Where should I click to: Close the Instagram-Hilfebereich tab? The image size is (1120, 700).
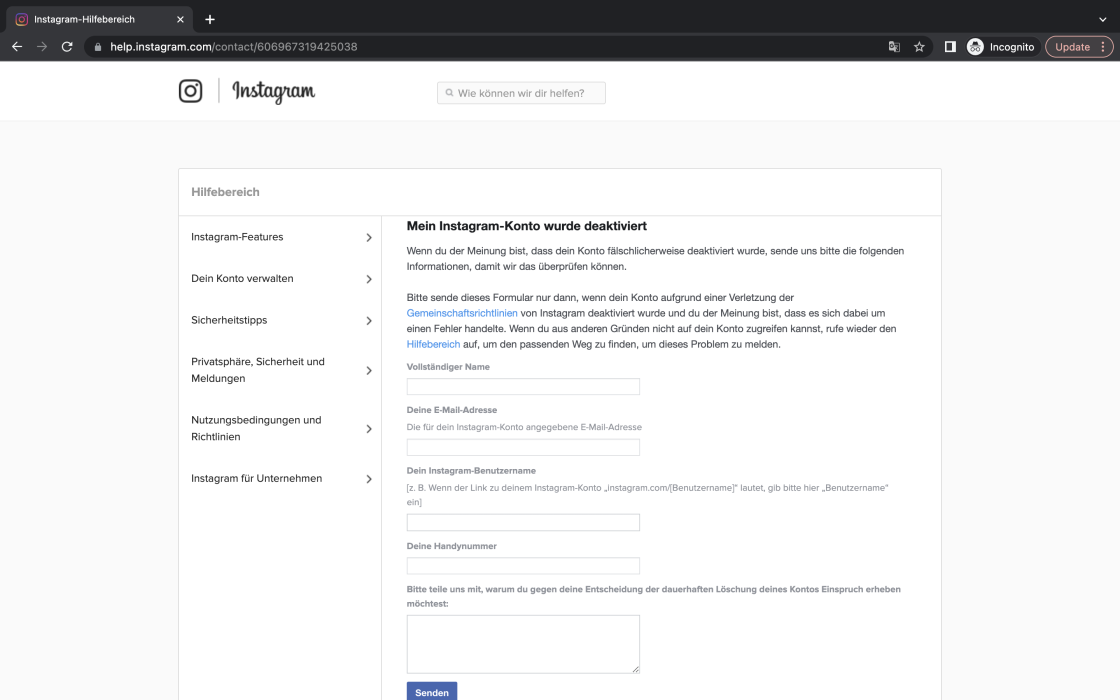(x=180, y=19)
